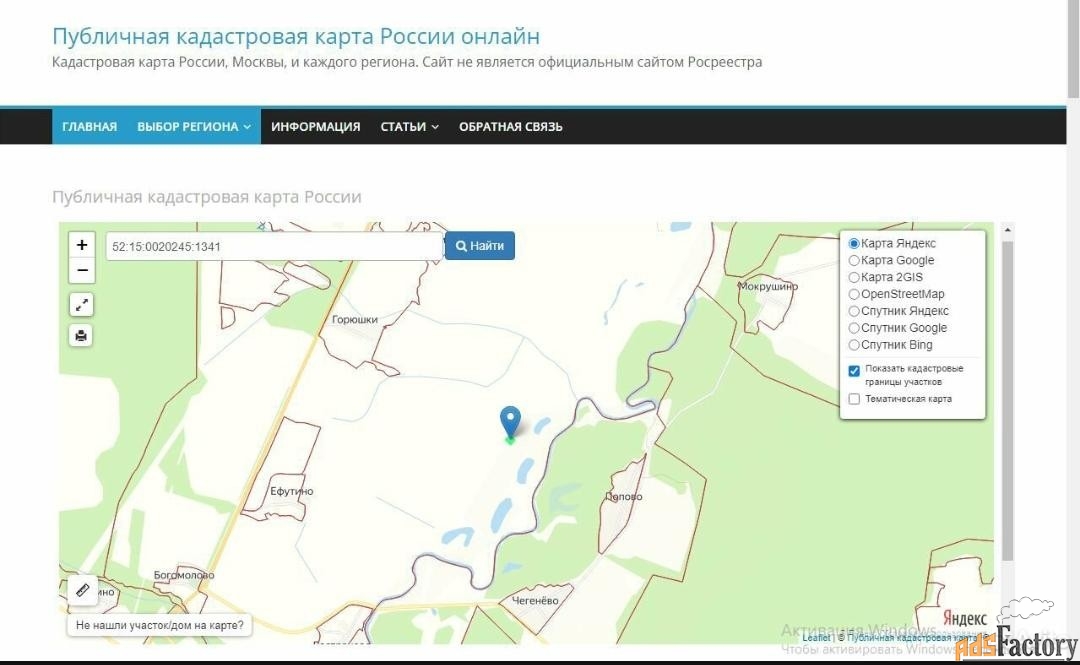The image size is (1080, 665).
Task: Open the Информация menu item
Action: [x=315, y=127]
